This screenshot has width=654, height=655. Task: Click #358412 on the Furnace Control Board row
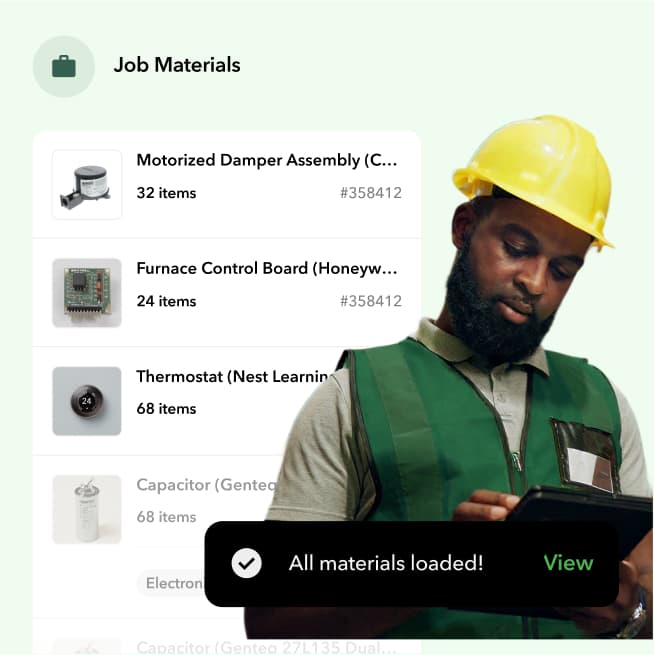[370, 301]
